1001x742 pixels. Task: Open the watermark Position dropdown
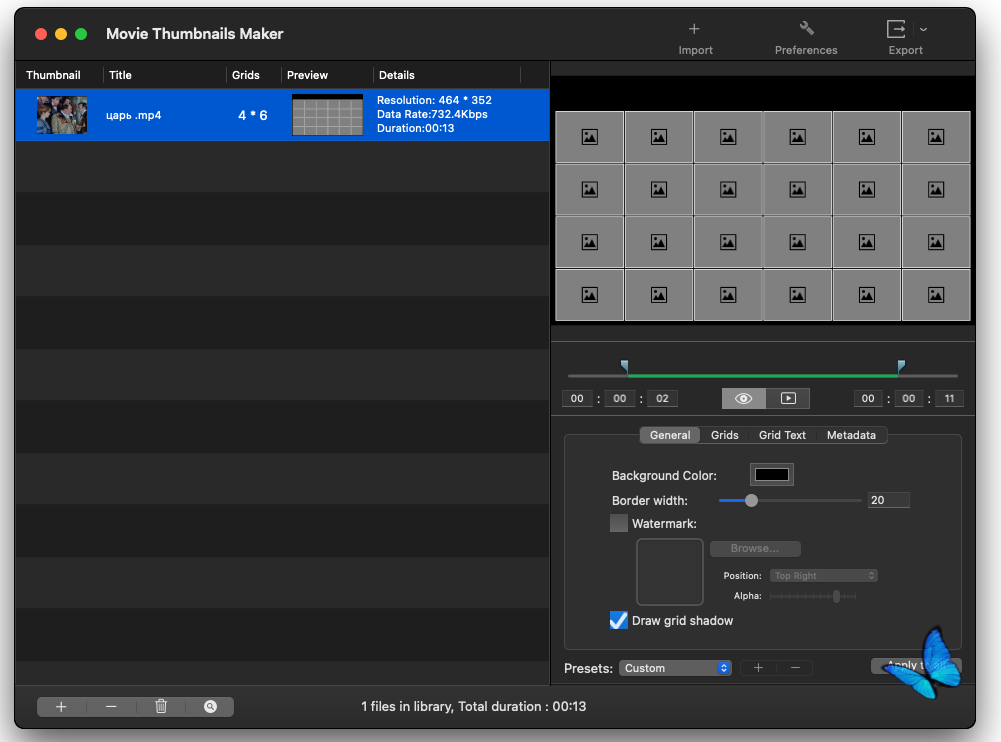(824, 576)
